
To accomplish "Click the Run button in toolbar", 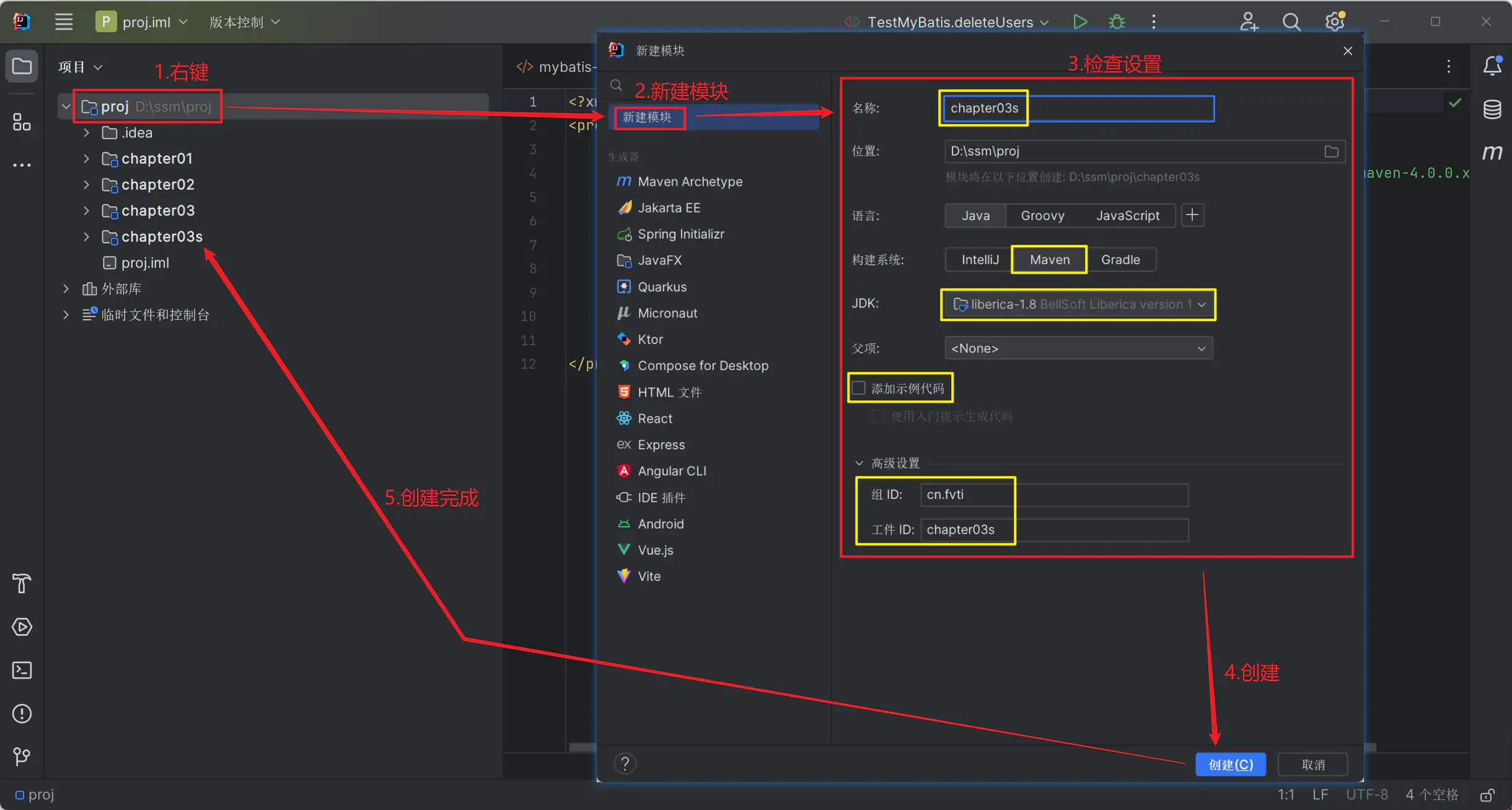I will click(x=1080, y=22).
